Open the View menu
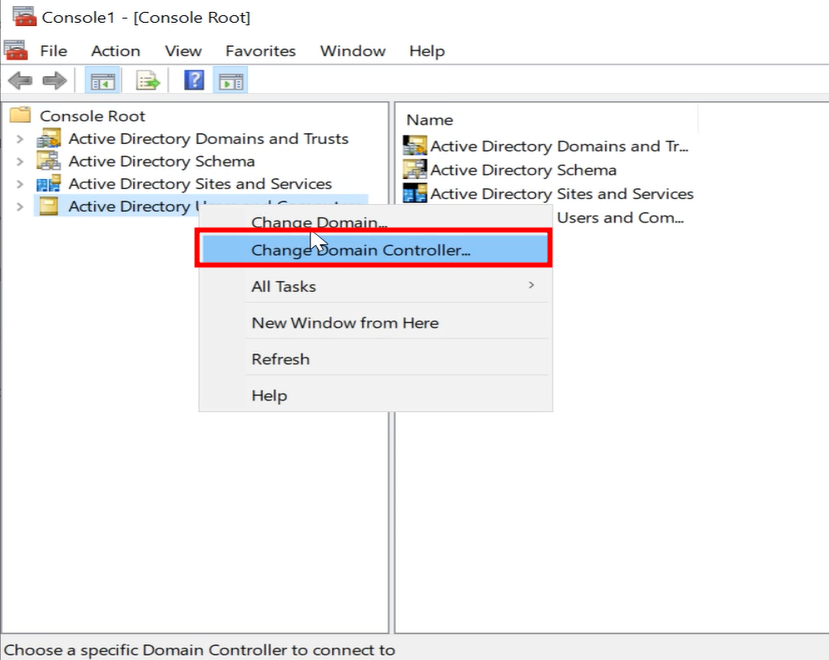 183,51
